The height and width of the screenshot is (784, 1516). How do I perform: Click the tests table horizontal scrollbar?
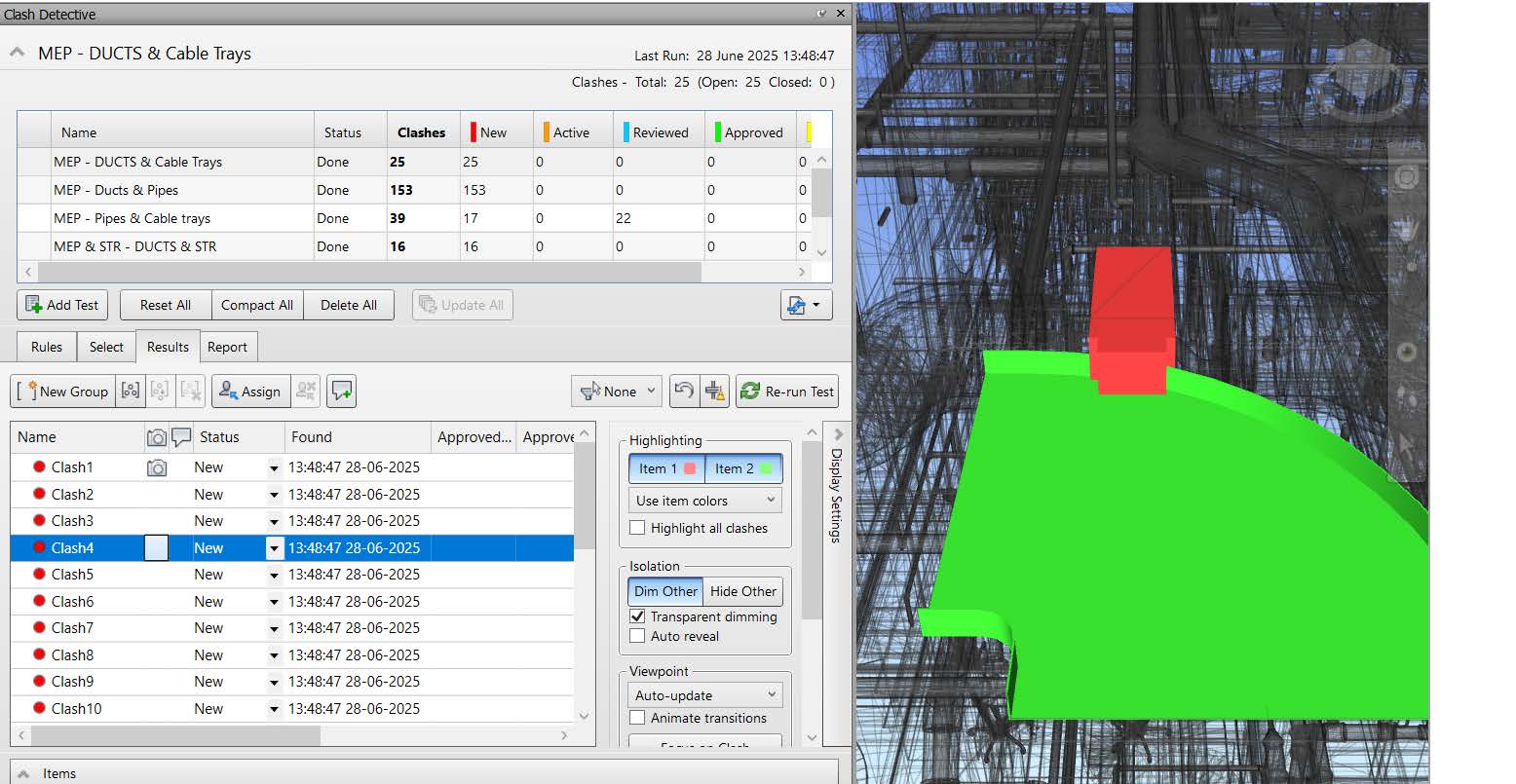click(x=367, y=272)
